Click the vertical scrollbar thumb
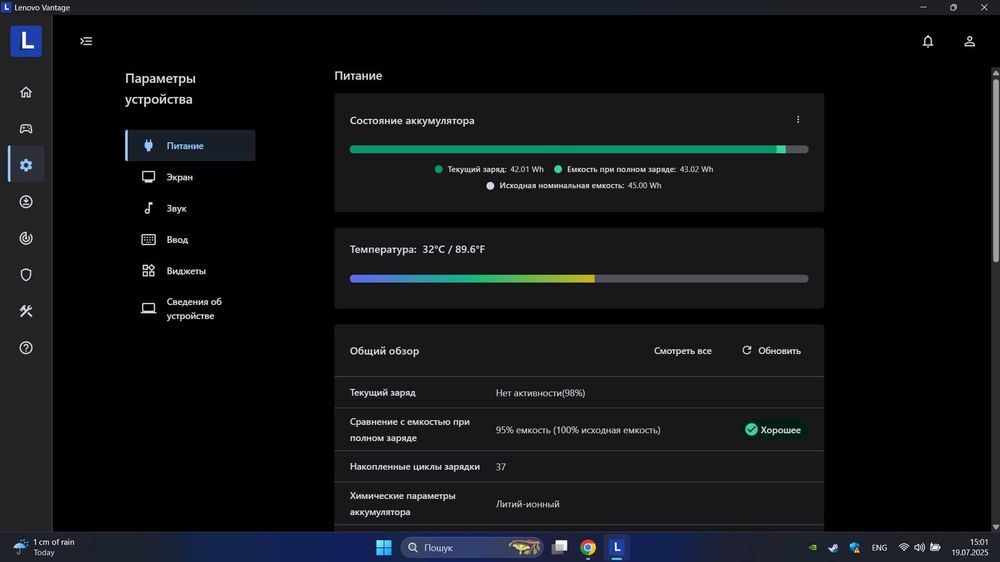Image resolution: width=1000 pixels, height=562 pixels. 996,170
